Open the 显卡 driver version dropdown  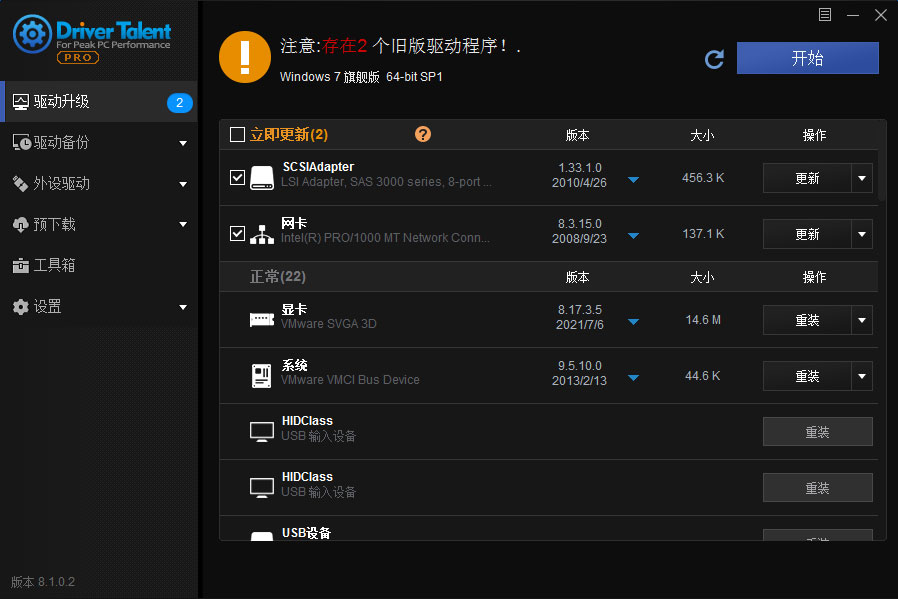tap(633, 322)
